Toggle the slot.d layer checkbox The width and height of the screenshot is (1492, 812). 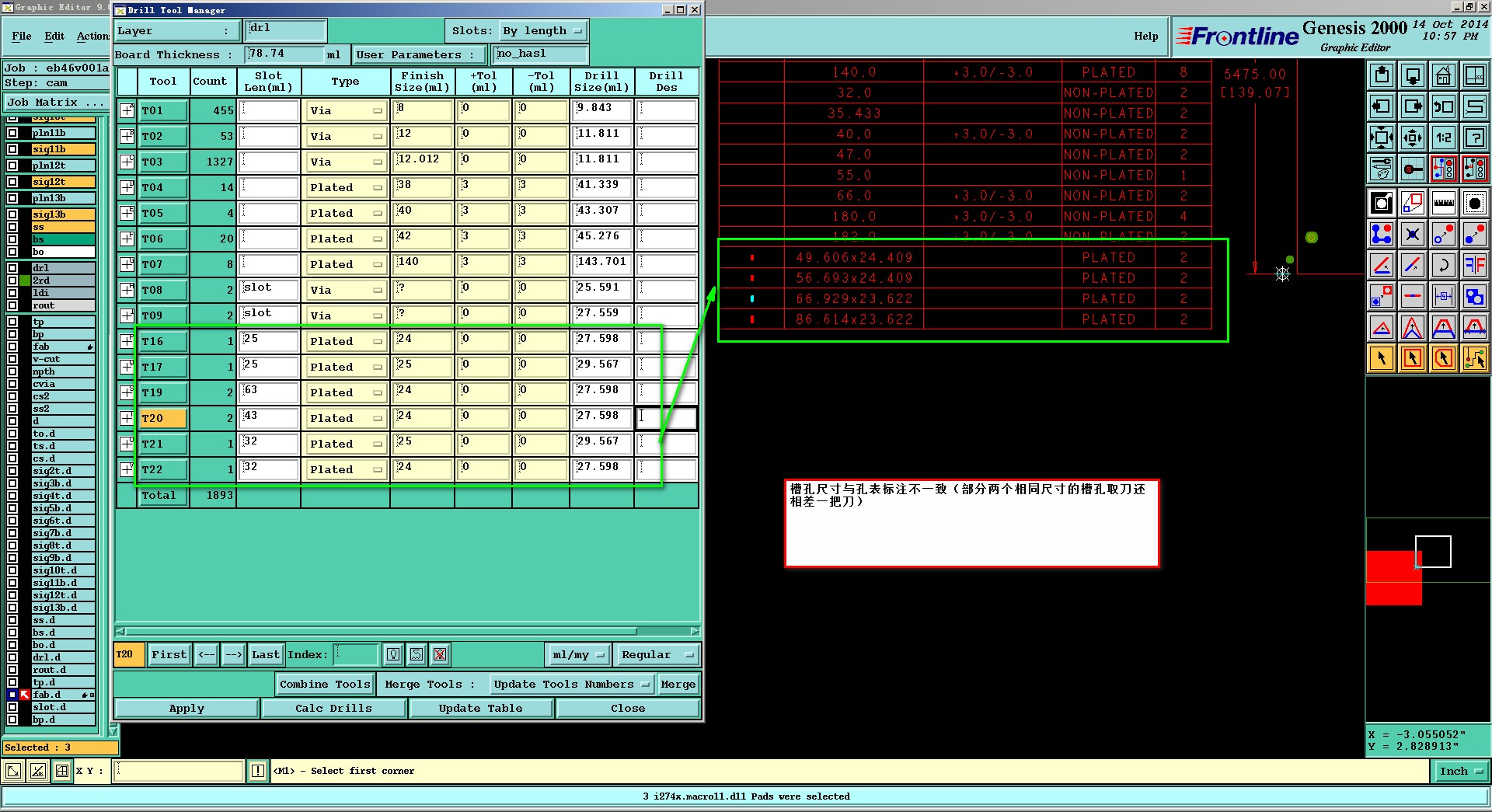12,707
